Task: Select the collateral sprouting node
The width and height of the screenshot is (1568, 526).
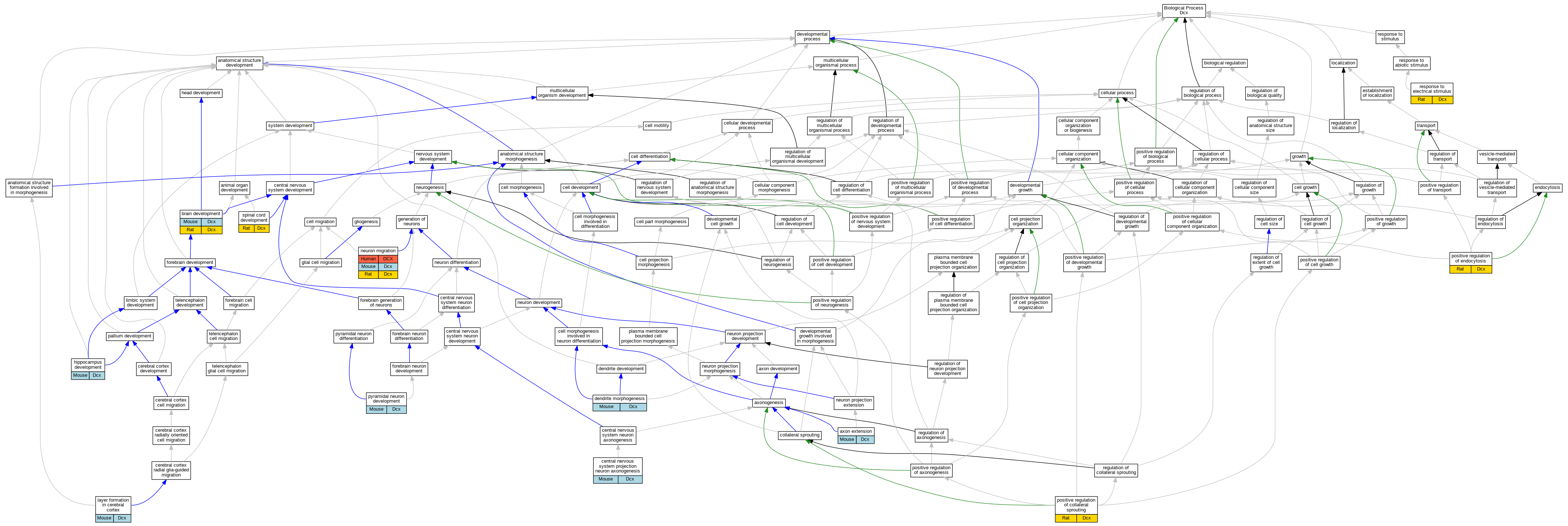Action: [x=800, y=435]
